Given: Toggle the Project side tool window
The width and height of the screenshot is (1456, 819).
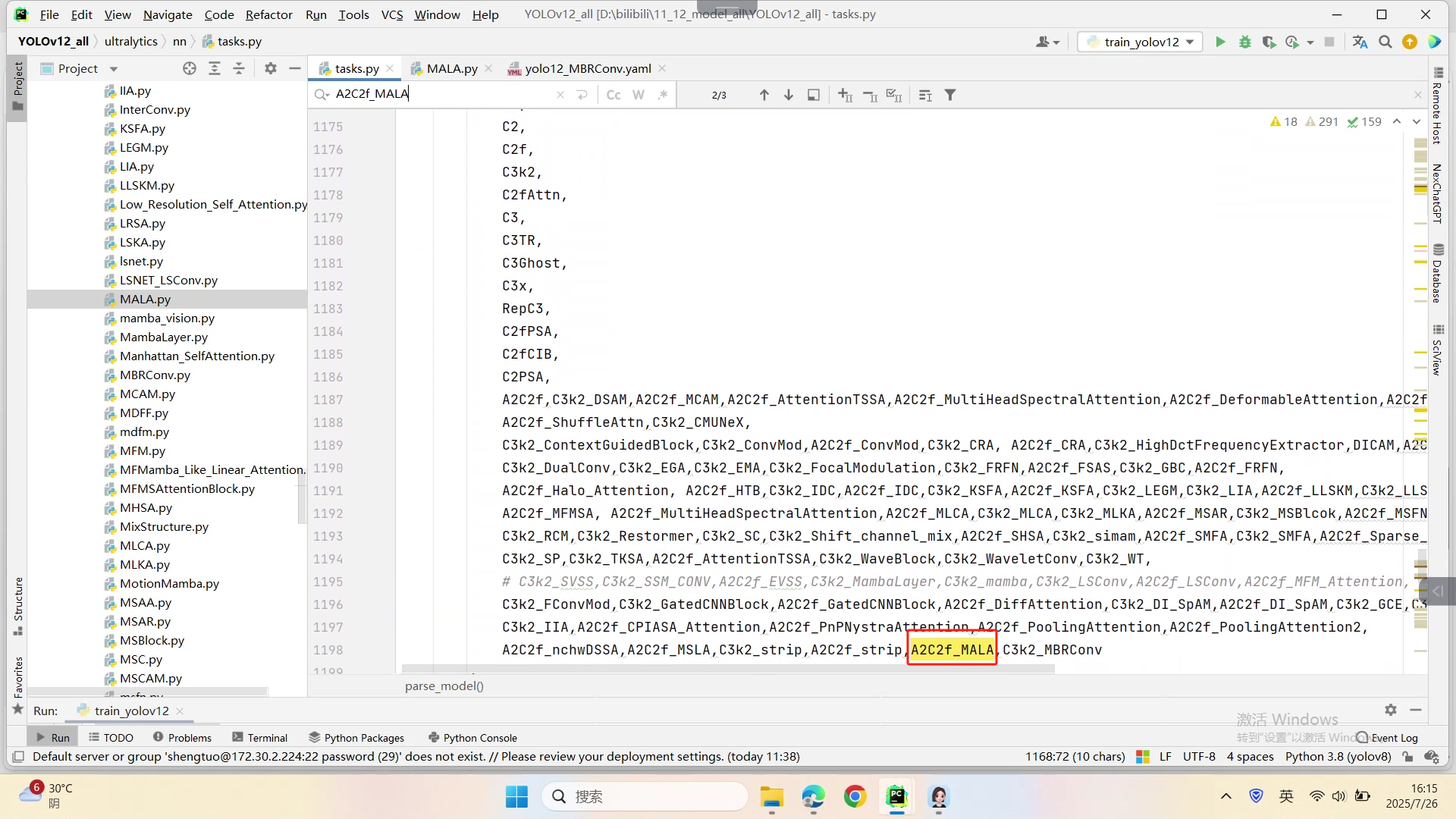Looking at the screenshot, I should 18,86.
